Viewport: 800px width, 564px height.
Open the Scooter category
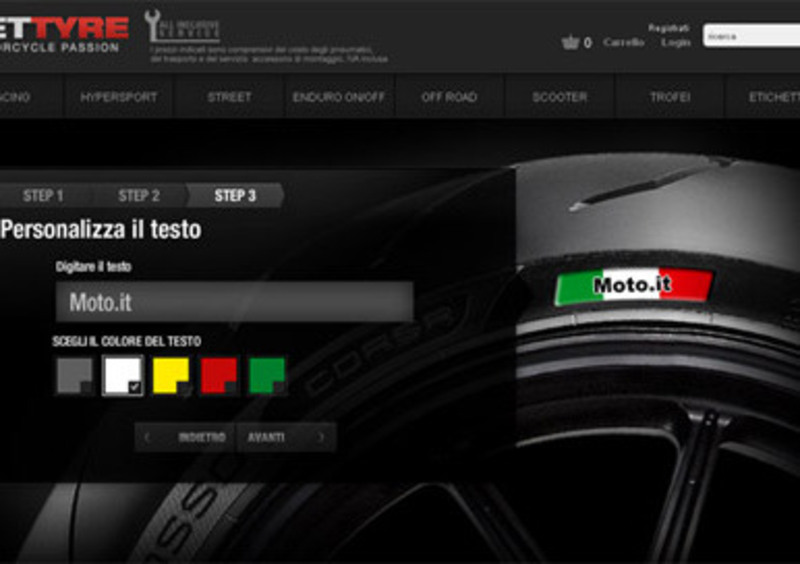[560, 97]
